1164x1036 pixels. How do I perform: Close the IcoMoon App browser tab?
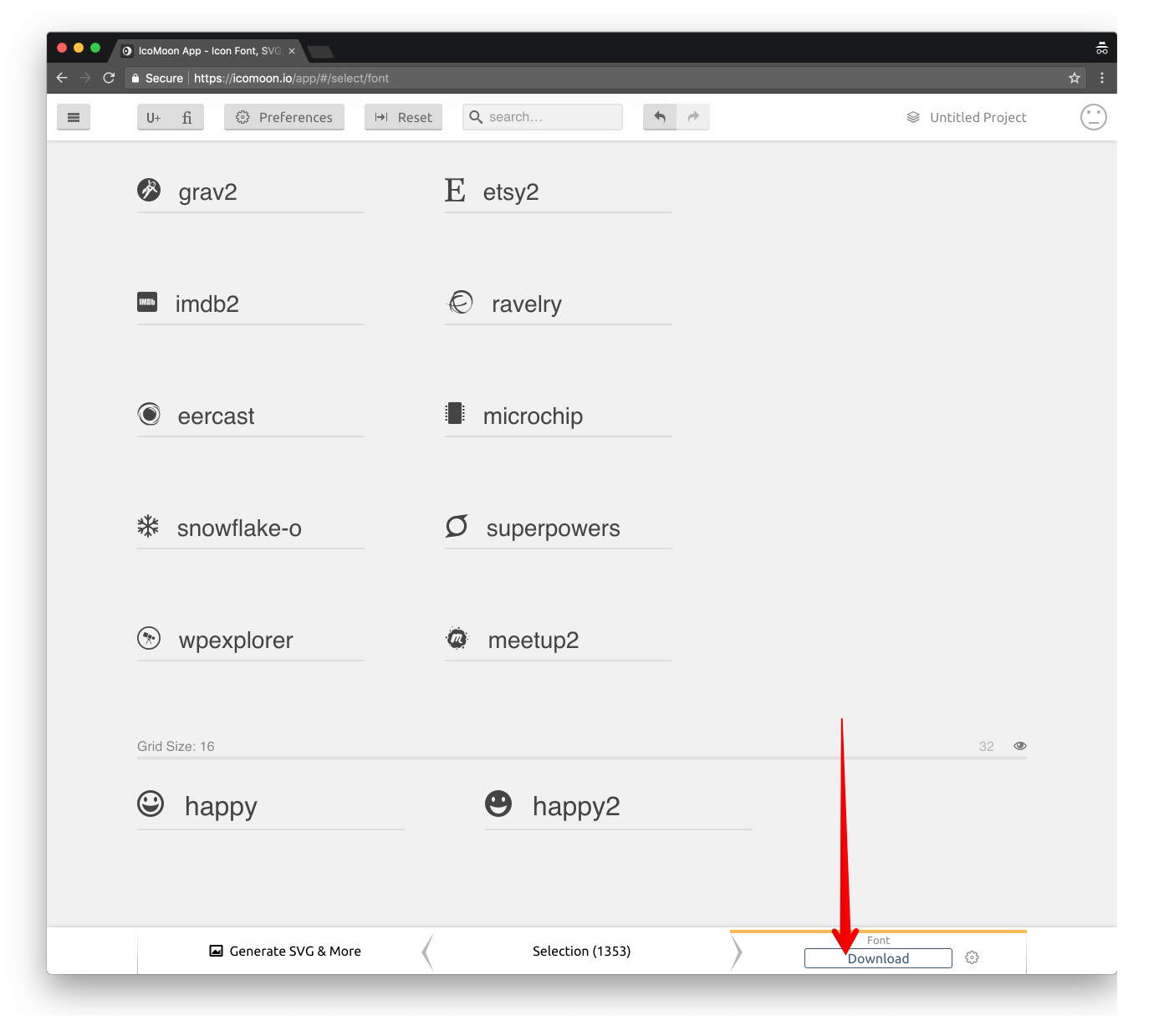(292, 51)
